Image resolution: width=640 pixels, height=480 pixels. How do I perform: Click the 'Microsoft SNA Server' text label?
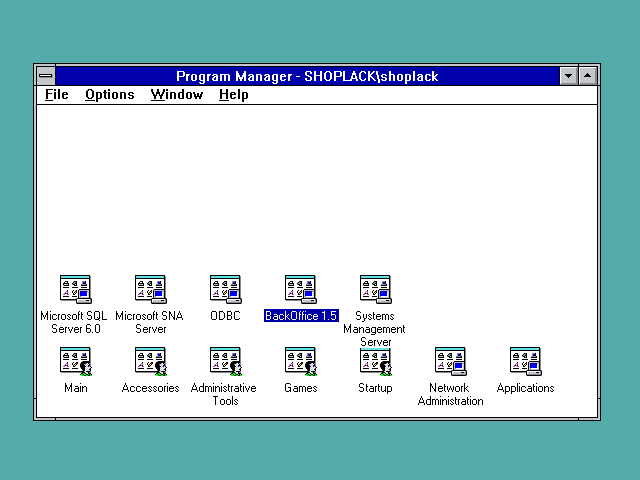149,322
